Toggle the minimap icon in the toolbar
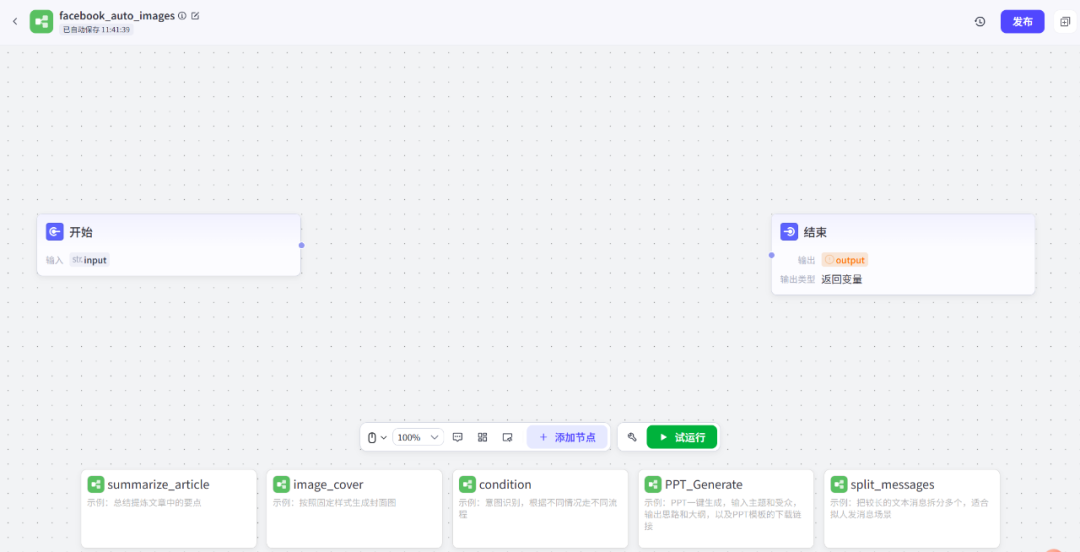 click(x=507, y=437)
